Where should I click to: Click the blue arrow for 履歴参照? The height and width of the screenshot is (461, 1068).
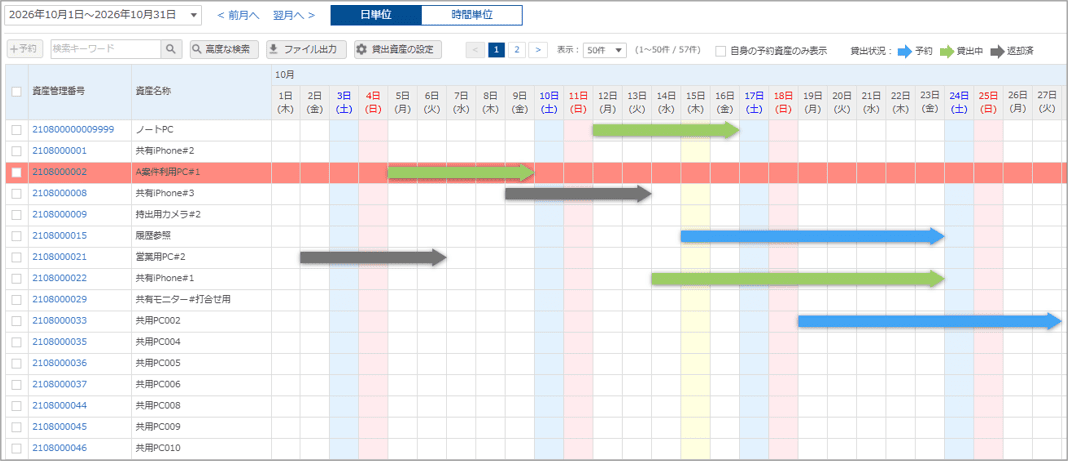click(x=812, y=236)
